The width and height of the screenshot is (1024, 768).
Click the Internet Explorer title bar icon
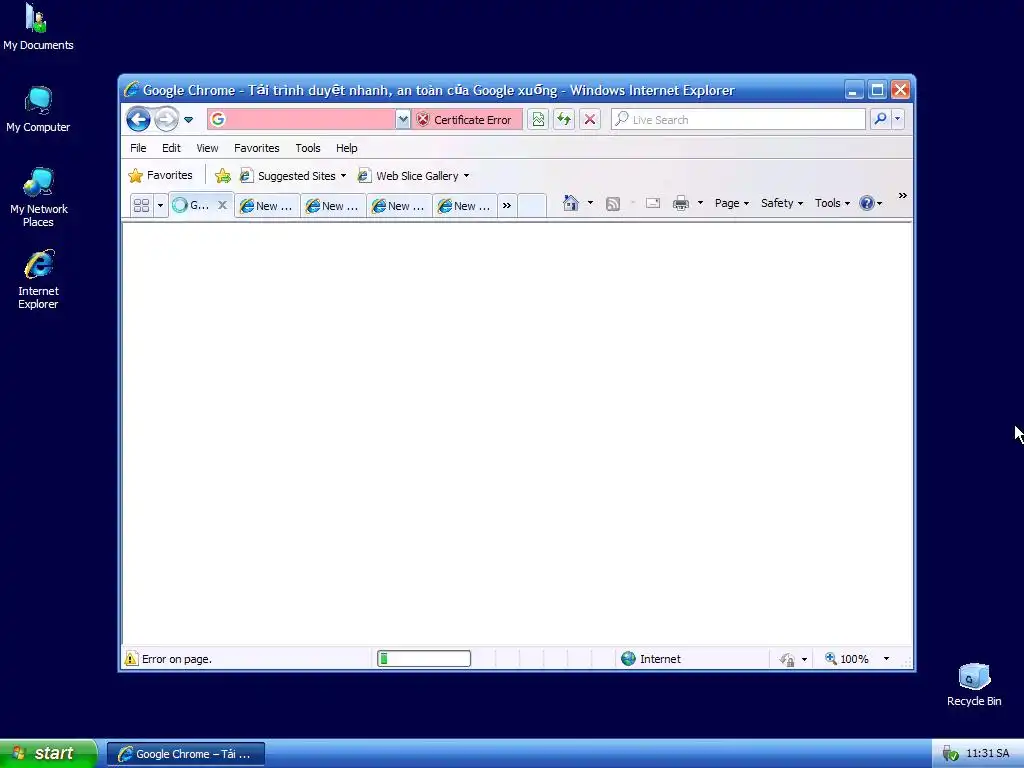[131, 89]
